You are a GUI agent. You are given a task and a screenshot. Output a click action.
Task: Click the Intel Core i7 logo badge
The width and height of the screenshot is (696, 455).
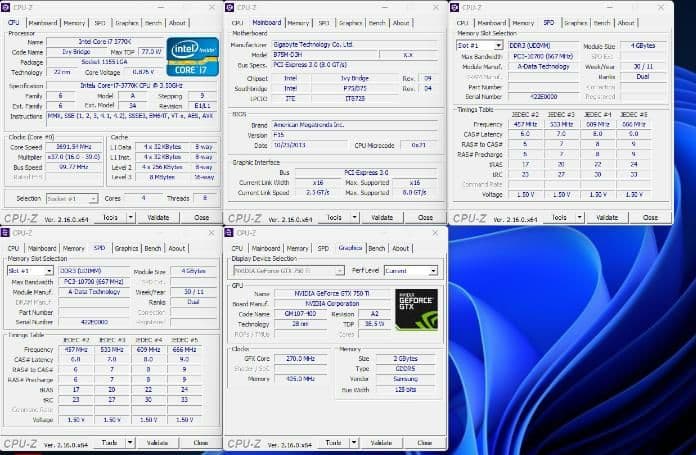tap(193, 56)
